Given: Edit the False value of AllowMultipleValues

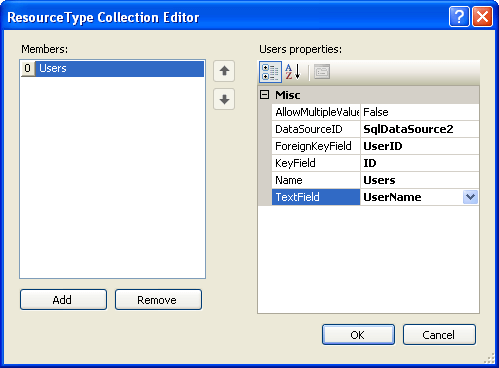Looking at the screenshot, I should 420,112.
